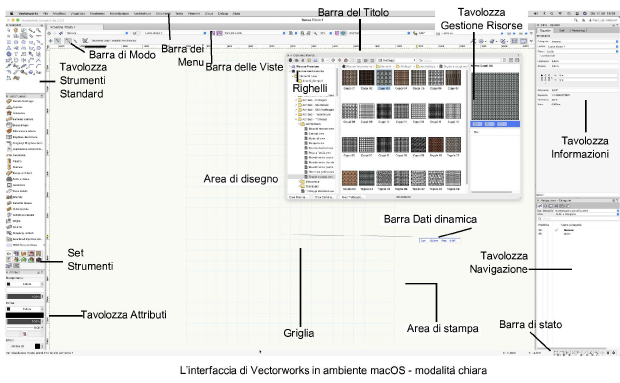Open the File menu in the menu bar
Viewport: 620px width, 383px height.
[x=46, y=13]
